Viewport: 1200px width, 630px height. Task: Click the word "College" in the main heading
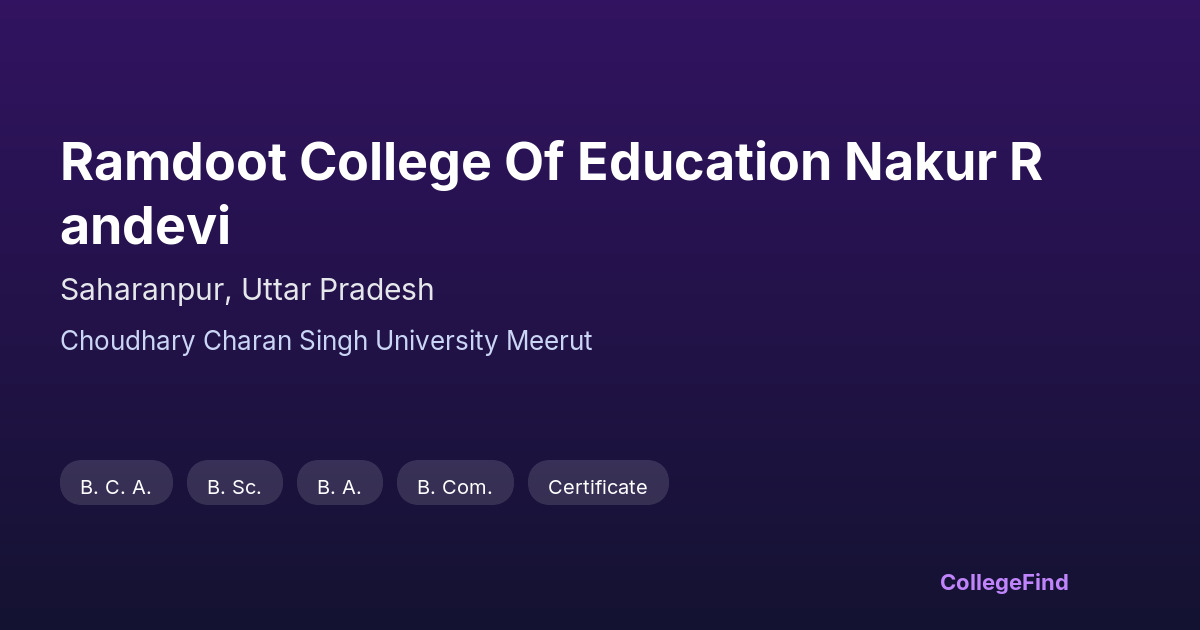(395, 163)
